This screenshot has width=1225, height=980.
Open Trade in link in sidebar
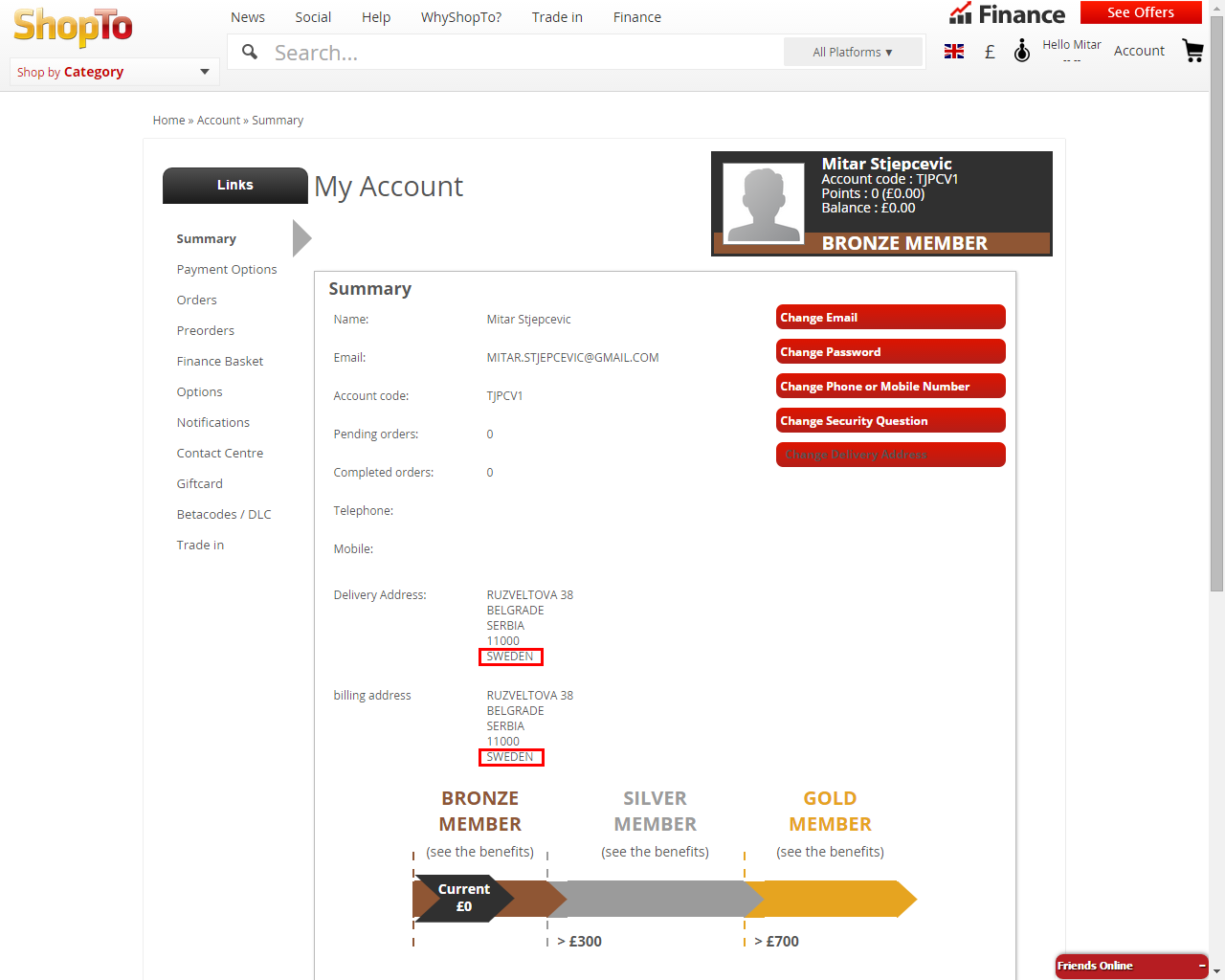(200, 546)
